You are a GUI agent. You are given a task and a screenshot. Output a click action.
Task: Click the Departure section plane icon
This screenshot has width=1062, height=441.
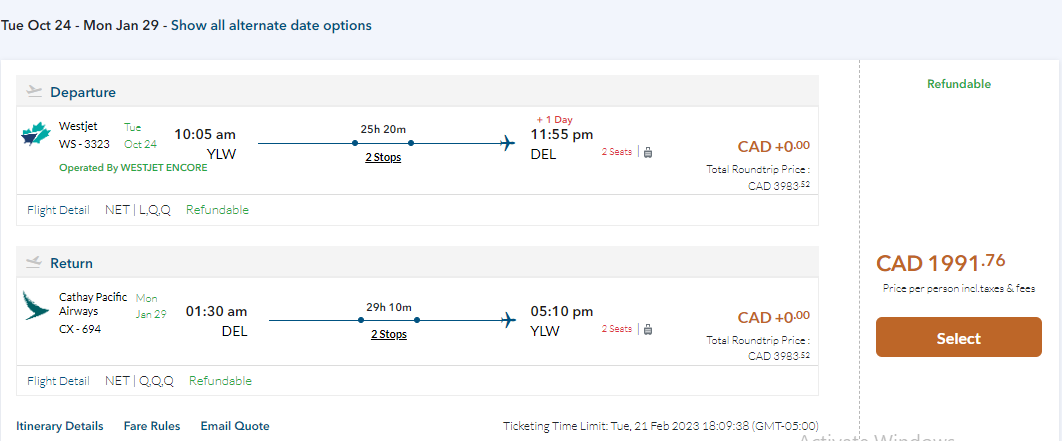pyautogui.click(x=35, y=92)
